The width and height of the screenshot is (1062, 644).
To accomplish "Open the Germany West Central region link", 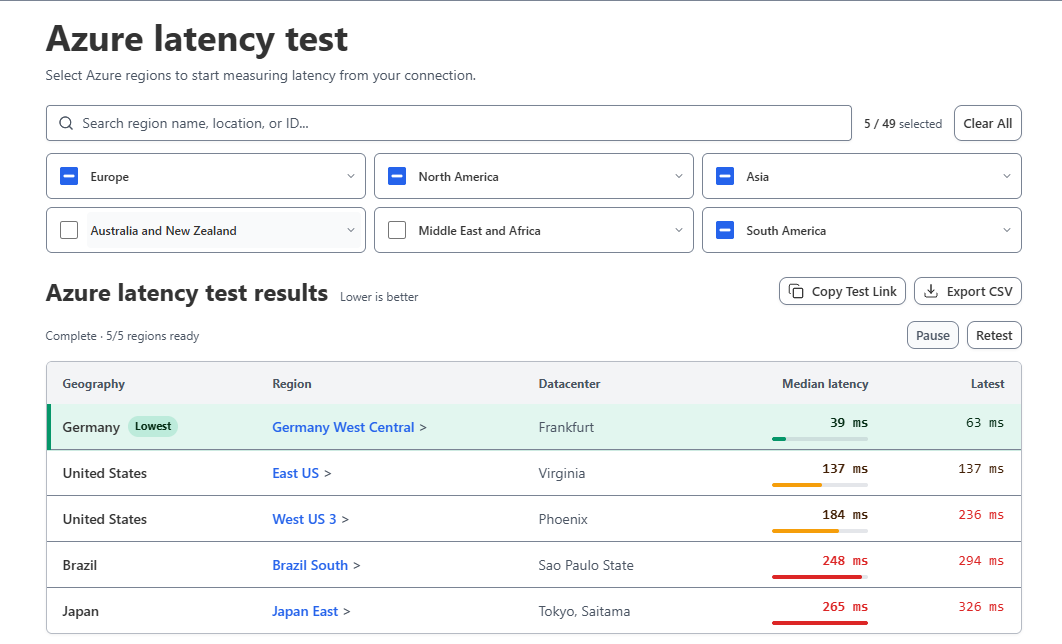I will [343, 427].
